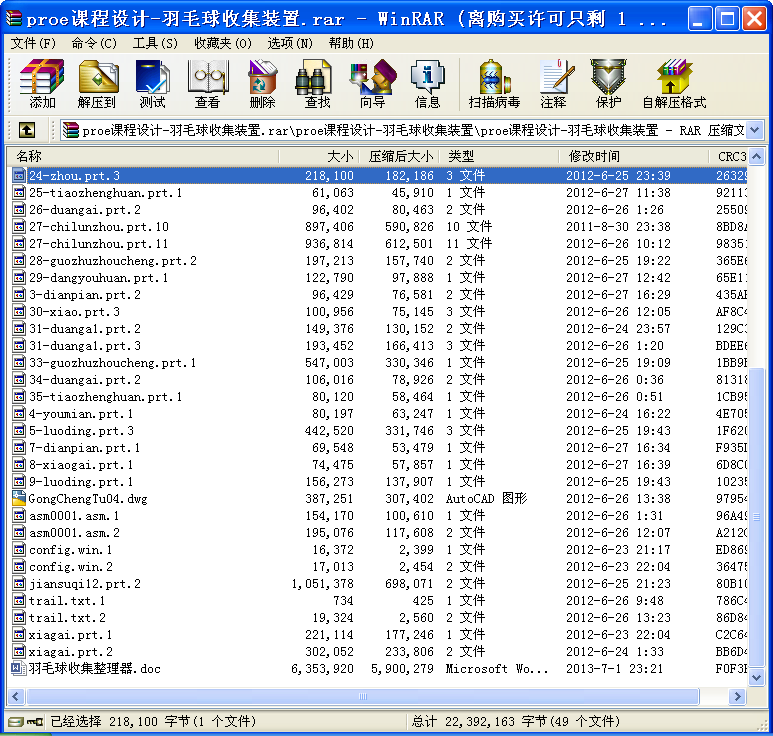Viewport: 773px width, 736px height.
Task: Click icon of config.win.1 file
Action: click(x=19, y=550)
